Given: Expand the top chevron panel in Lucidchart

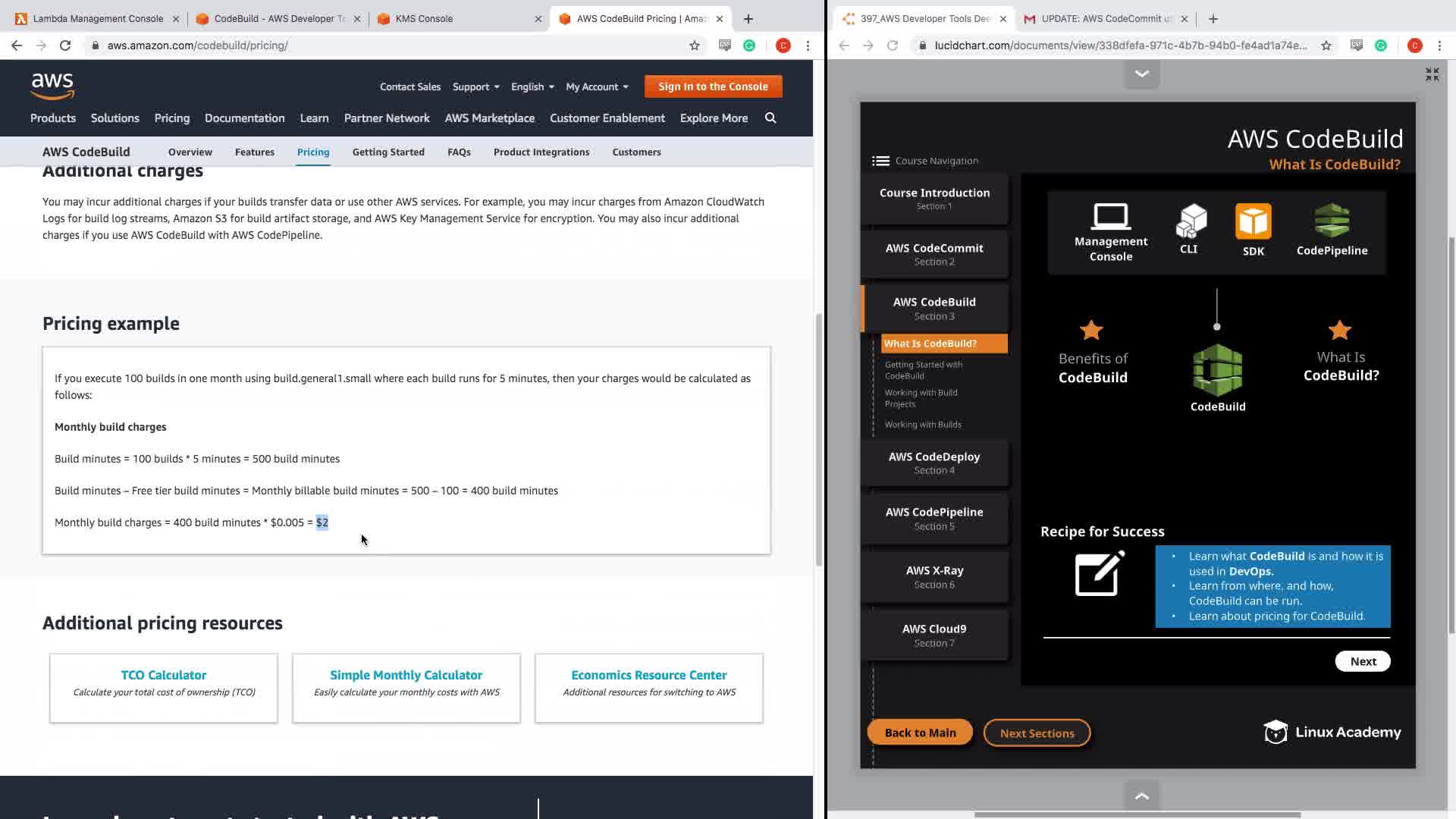Looking at the screenshot, I should pyautogui.click(x=1141, y=74).
